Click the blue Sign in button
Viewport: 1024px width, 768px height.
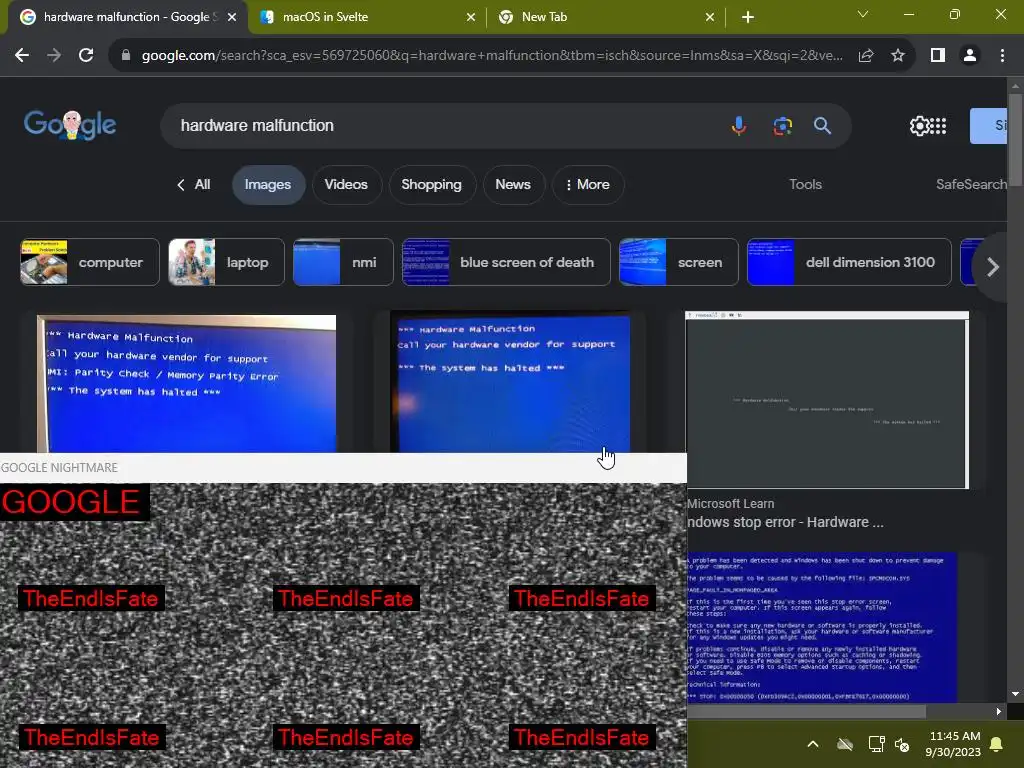[x=989, y=125]
